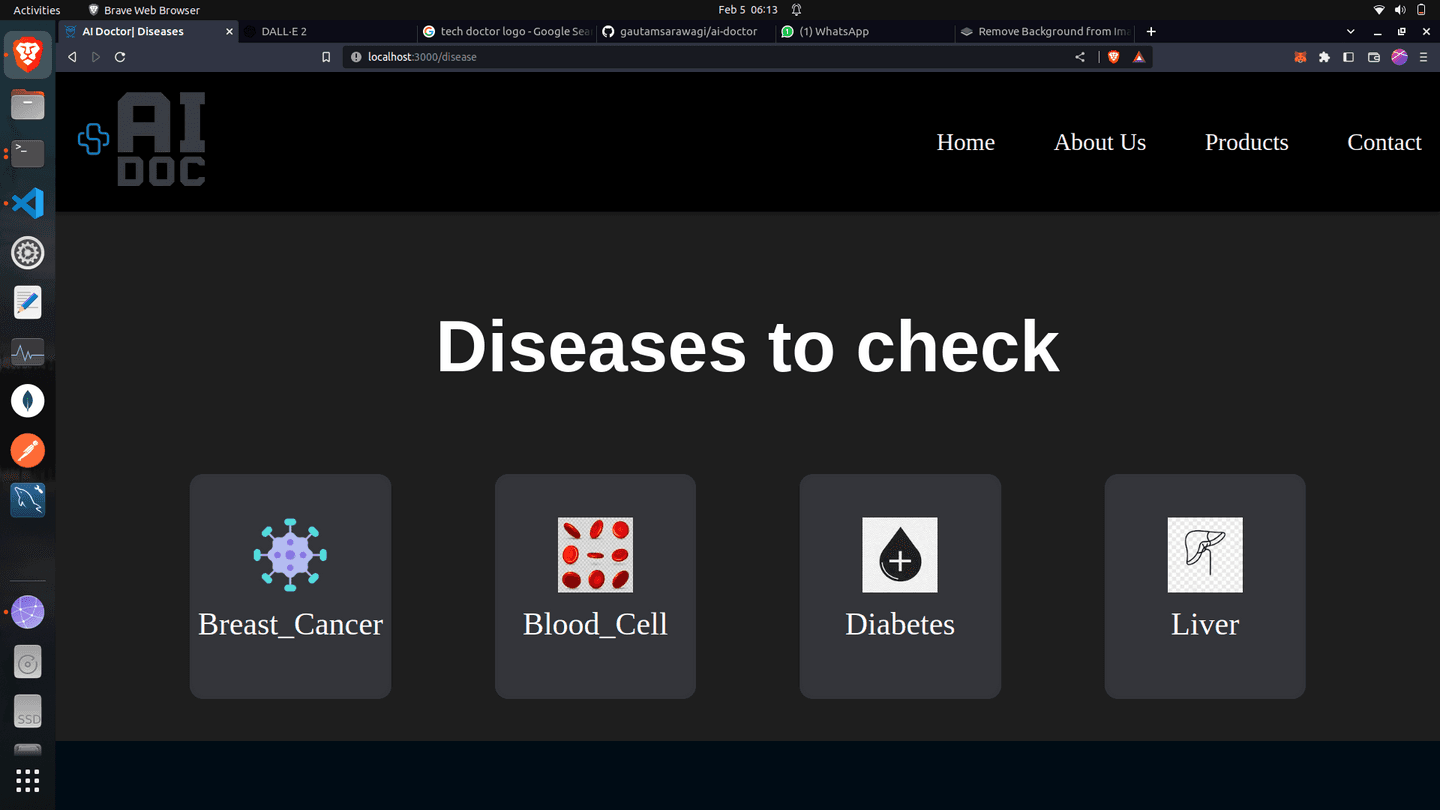Screen dimensions: 1440x810
Task: Reload the current page
Action: (x=120, y=57)
